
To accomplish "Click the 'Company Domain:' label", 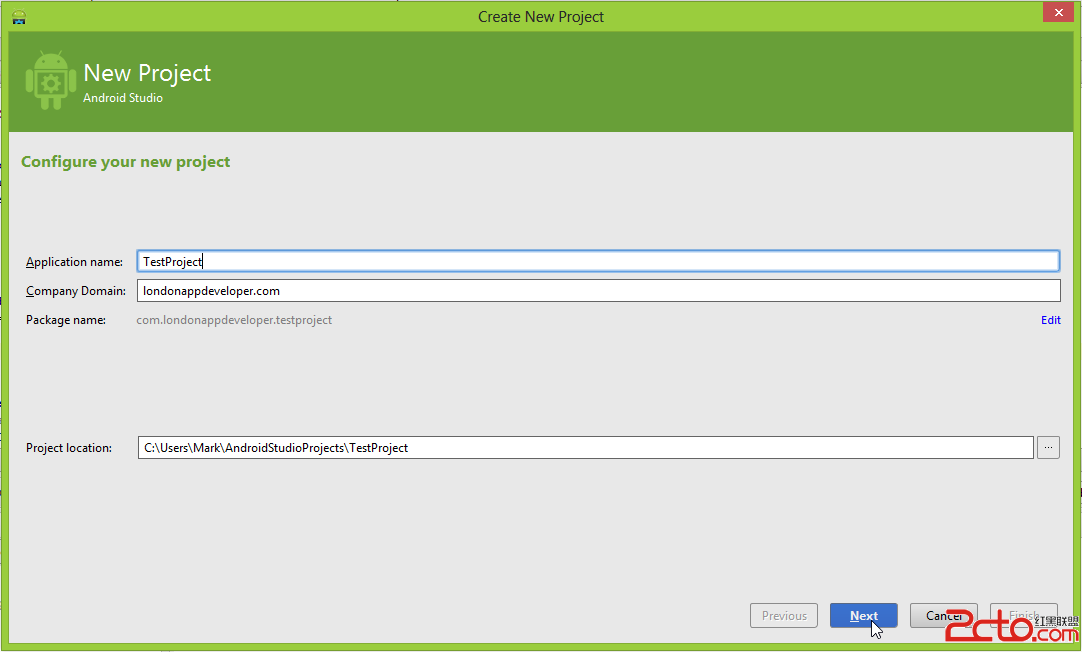I will click(x=76, y=291).
